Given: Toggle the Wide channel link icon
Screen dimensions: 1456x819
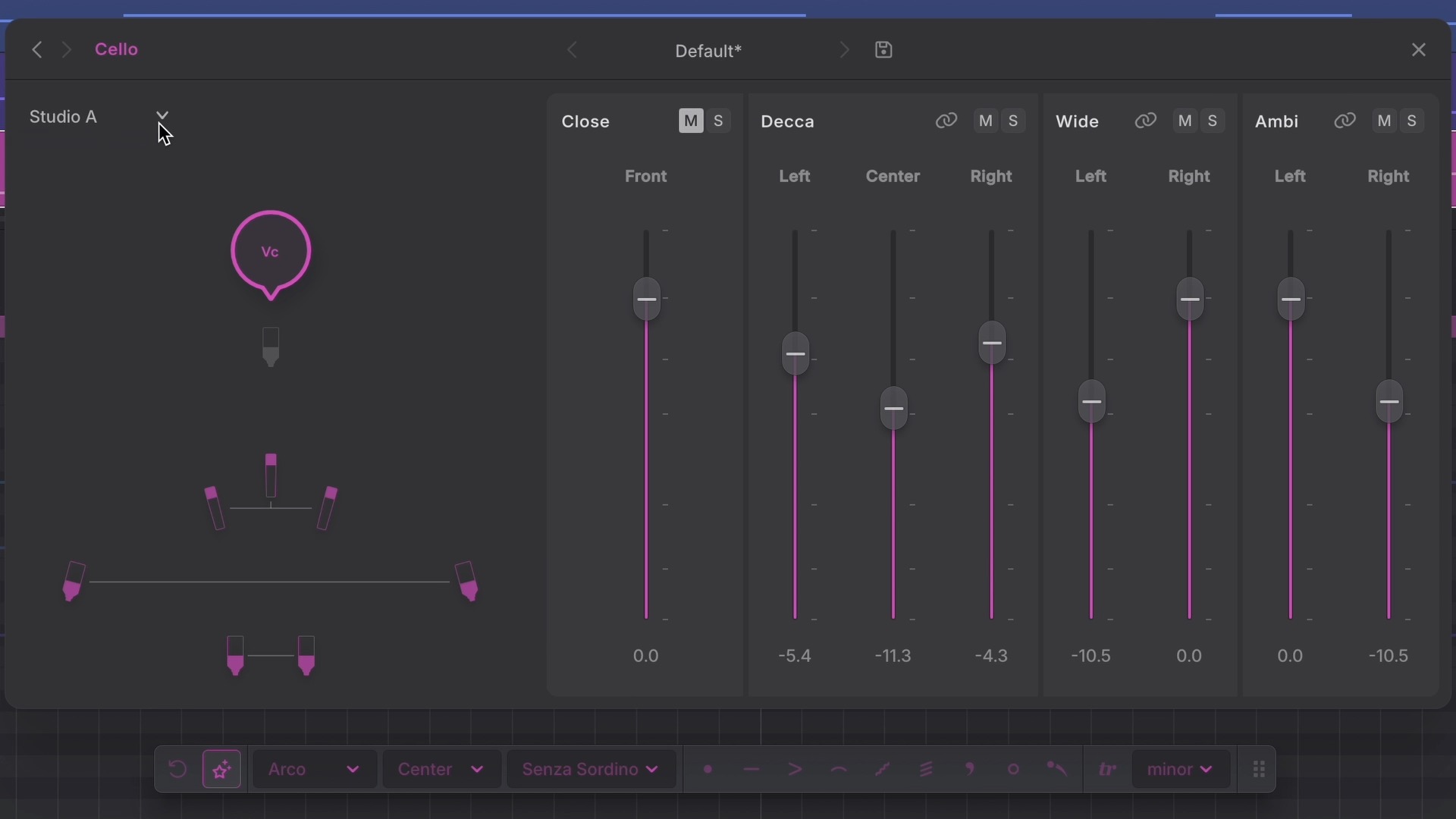Looking at the screenshot, I should [x=1145, y=121].
